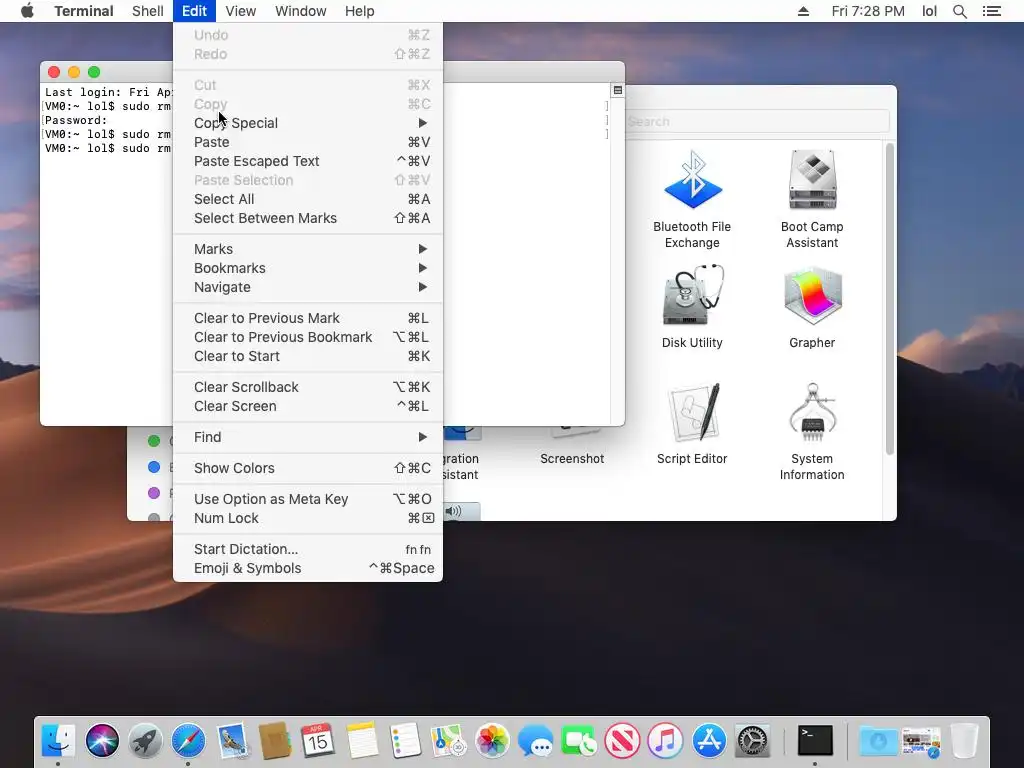The image size is (1024, 768).
Task: Open FaceTime from the Dock
Action: point(579,741)
